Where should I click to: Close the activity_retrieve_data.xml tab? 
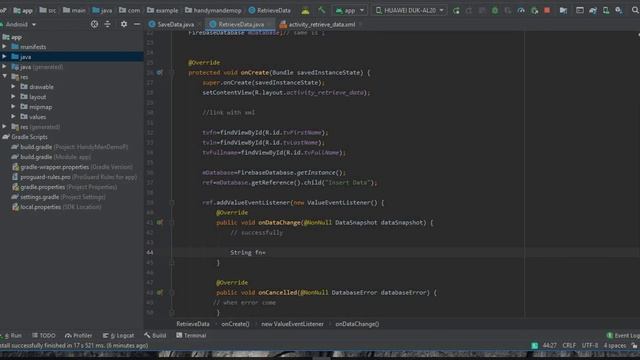(361, 24)
